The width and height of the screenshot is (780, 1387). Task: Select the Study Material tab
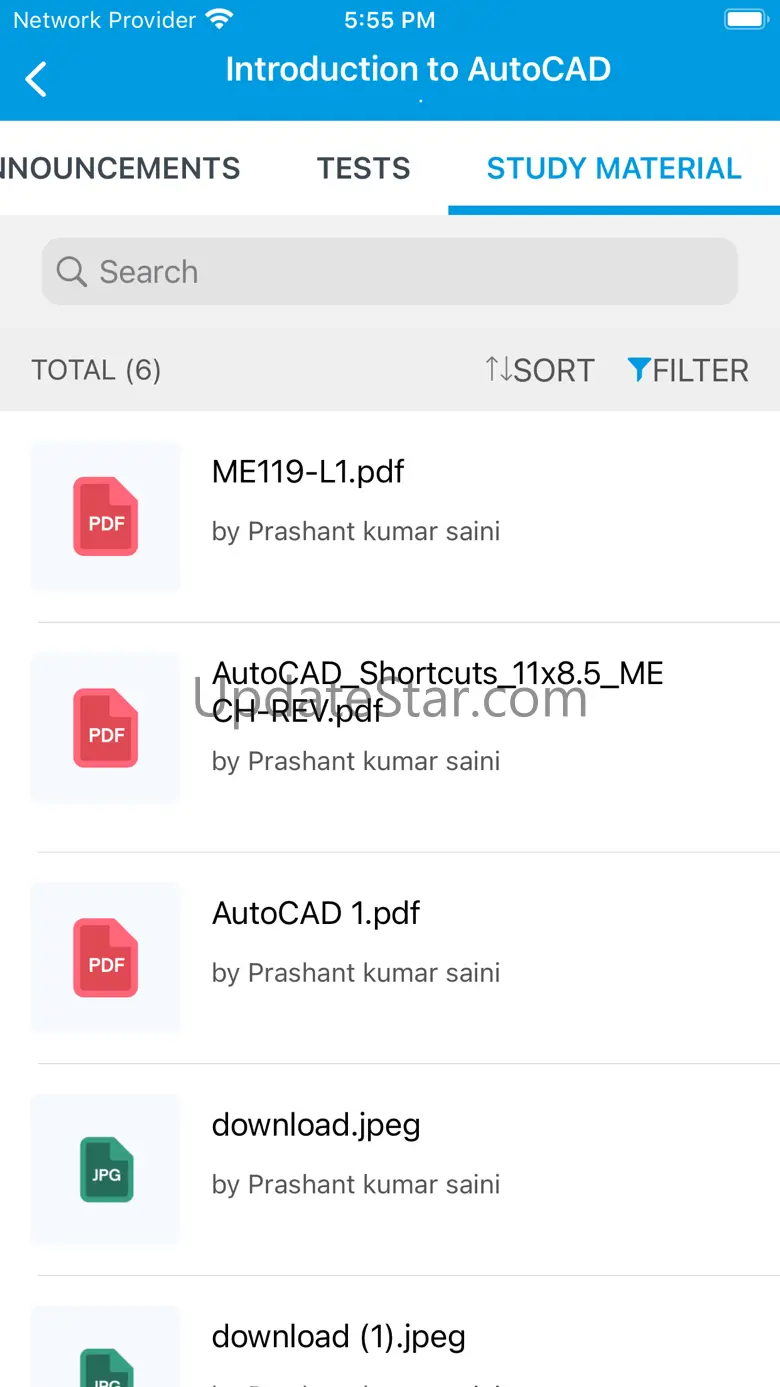click(613, 168)
